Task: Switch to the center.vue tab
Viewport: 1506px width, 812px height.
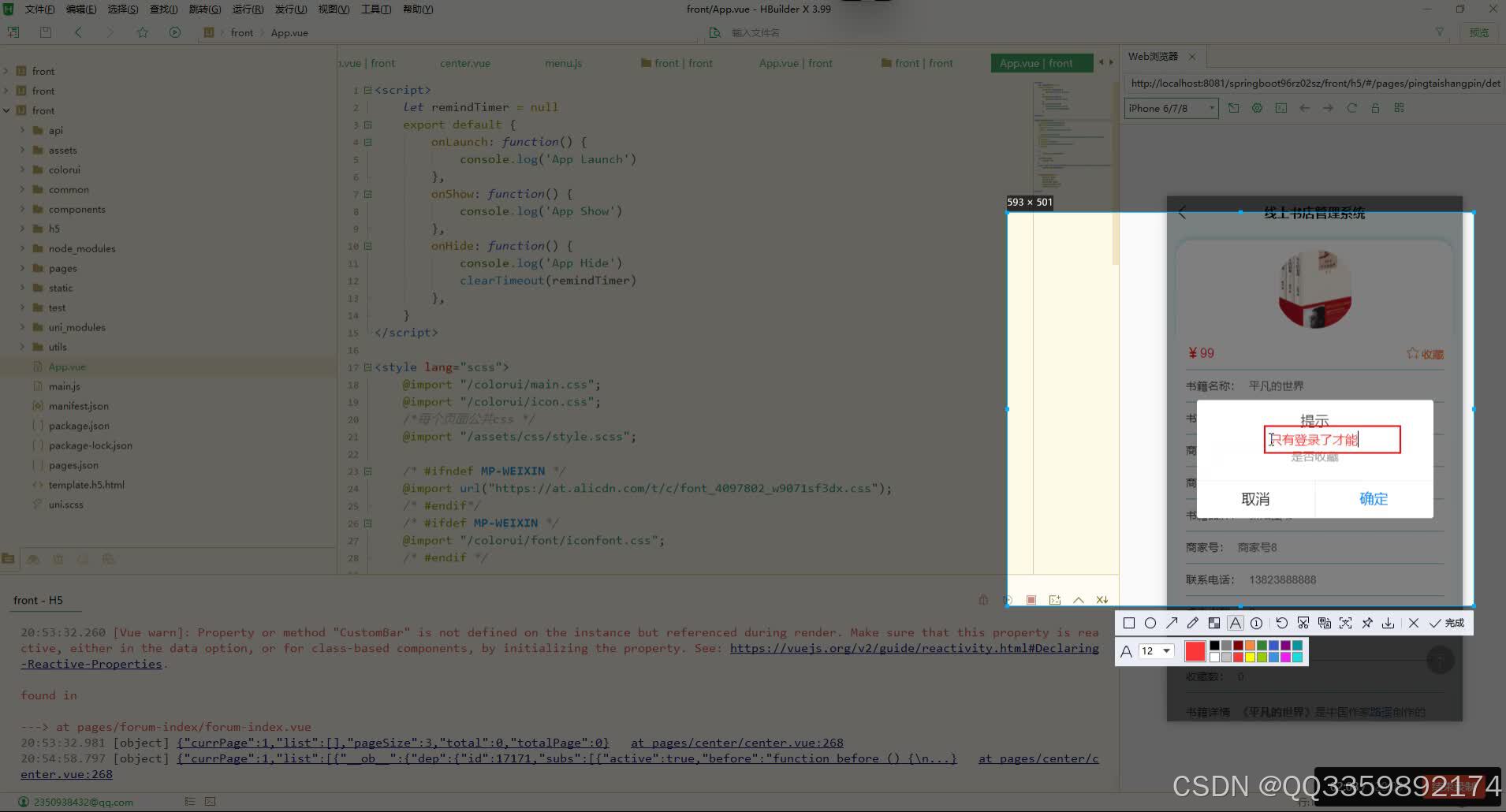Action: pos(465,63)
